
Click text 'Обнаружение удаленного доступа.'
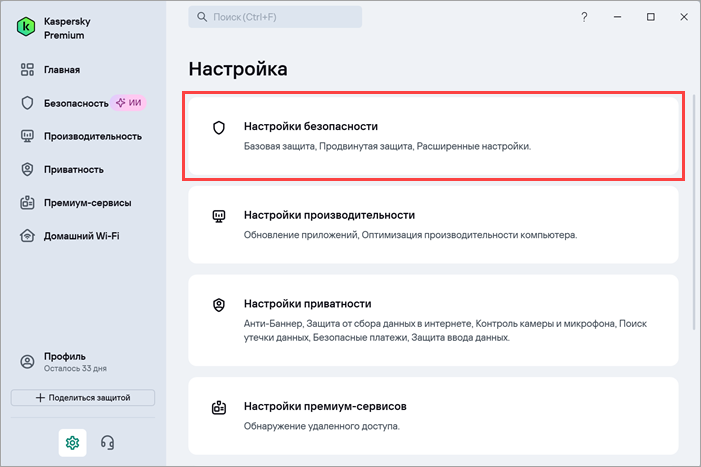pos(321,426)
